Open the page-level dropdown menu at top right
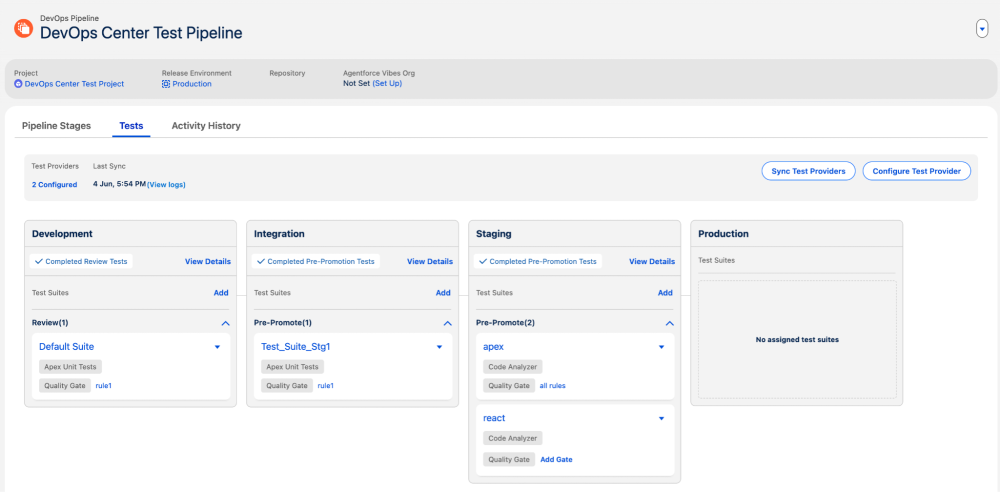The image size is (1000, 492). [x=982, y=29]
